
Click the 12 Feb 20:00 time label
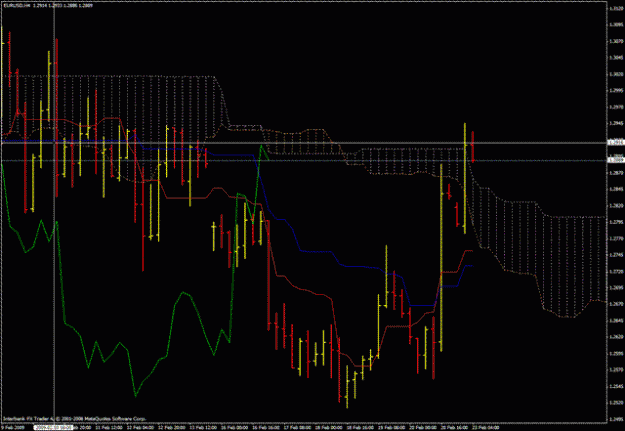pyautogui.click(x=171, y=427)
